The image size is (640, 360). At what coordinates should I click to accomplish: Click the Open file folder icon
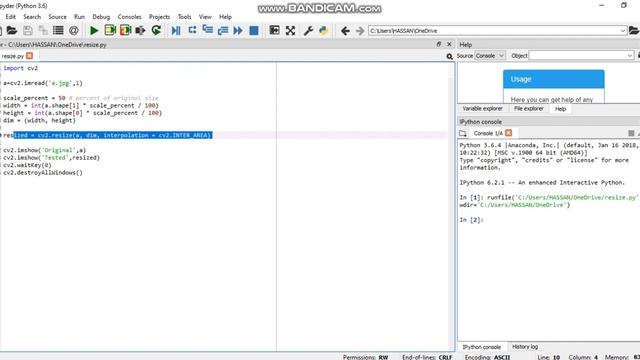[12, 31]
